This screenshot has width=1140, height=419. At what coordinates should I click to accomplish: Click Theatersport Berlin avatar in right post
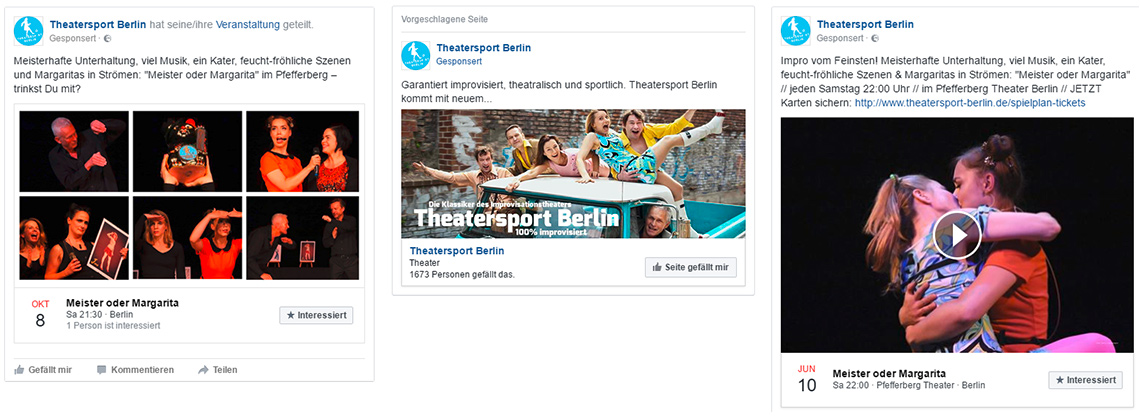click(795, 31)
